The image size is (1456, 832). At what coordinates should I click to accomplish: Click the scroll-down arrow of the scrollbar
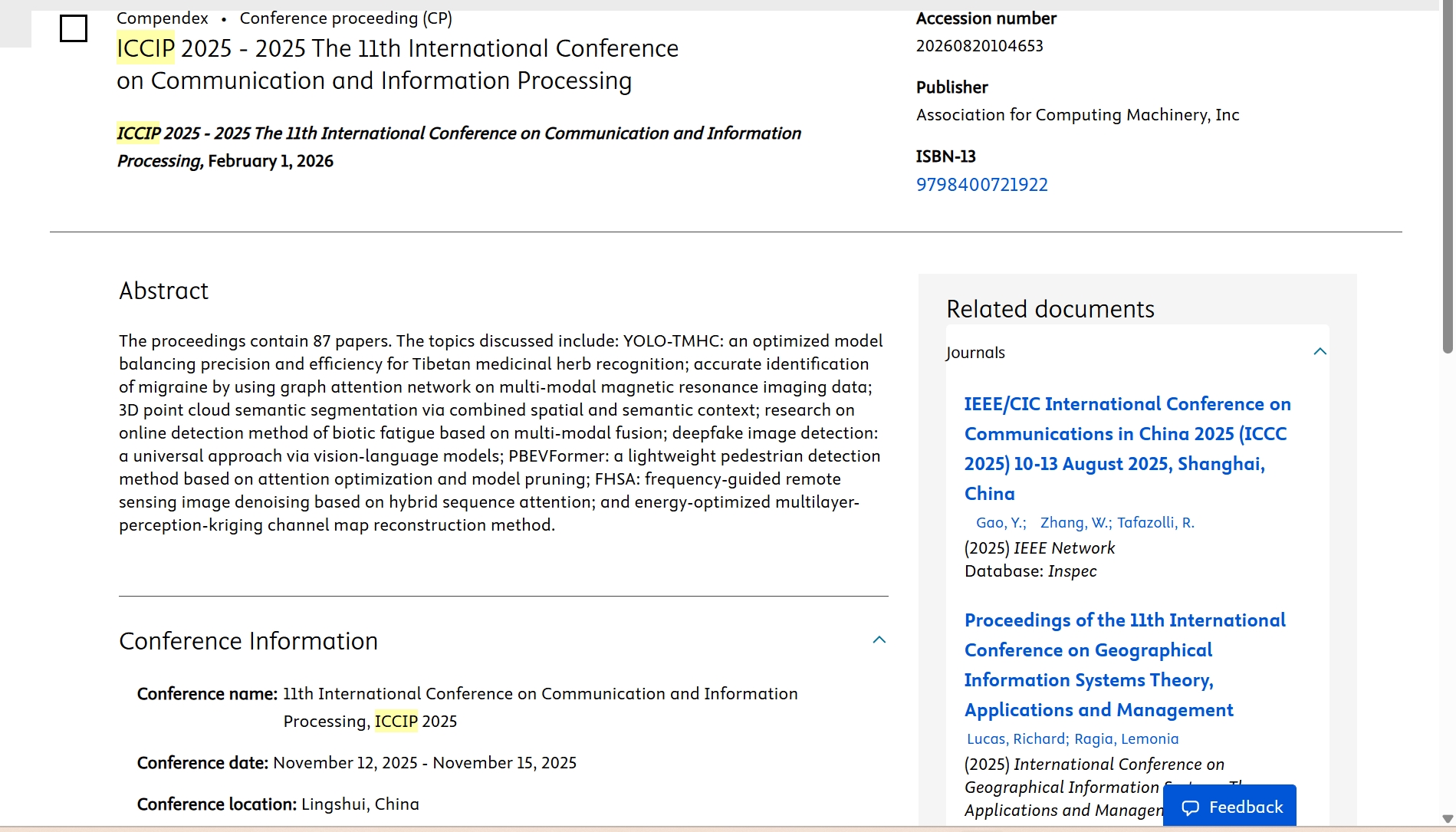click(x=1448, y=819)
